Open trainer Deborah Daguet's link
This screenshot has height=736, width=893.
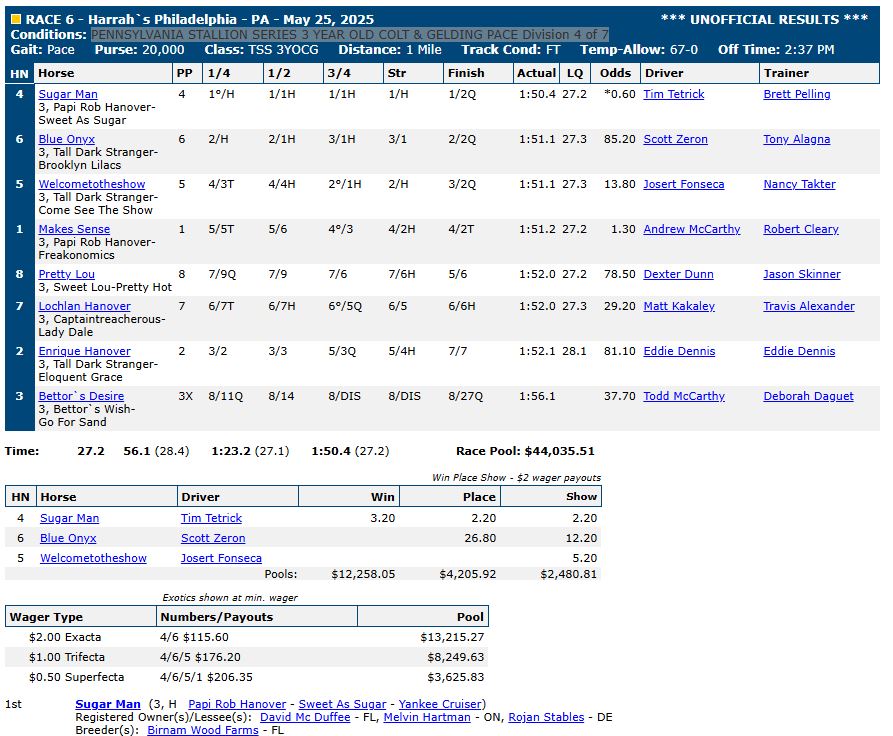pyautogui.click(x=808, y=396)
